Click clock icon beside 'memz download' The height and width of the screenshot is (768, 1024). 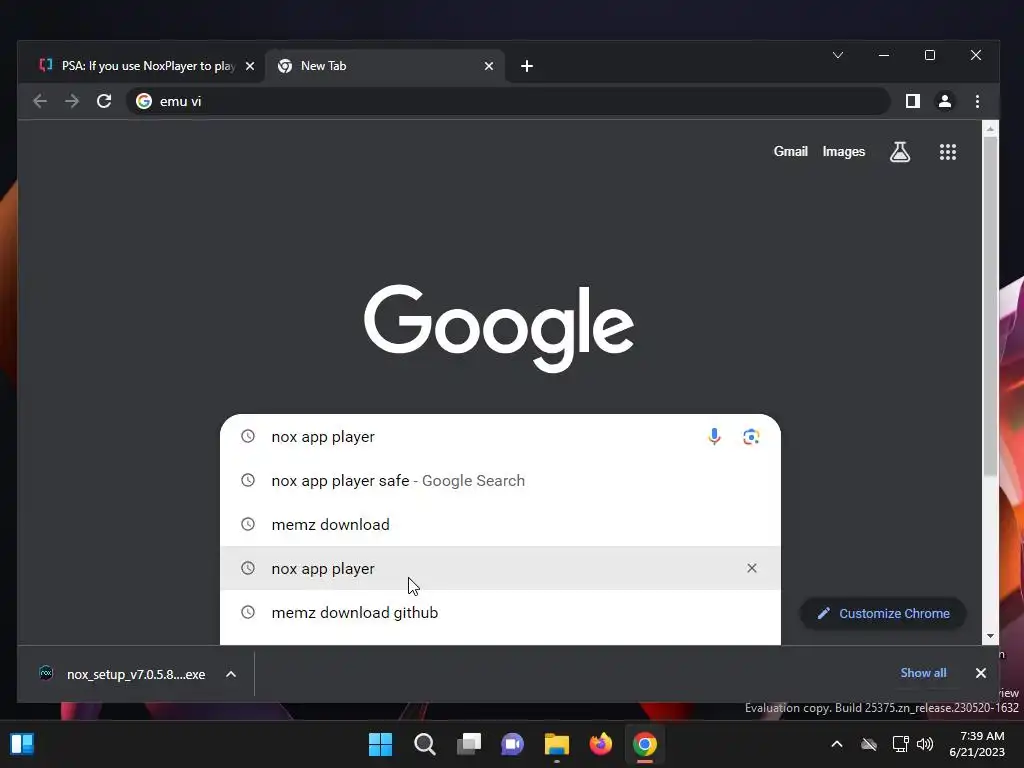click(248, 524)
